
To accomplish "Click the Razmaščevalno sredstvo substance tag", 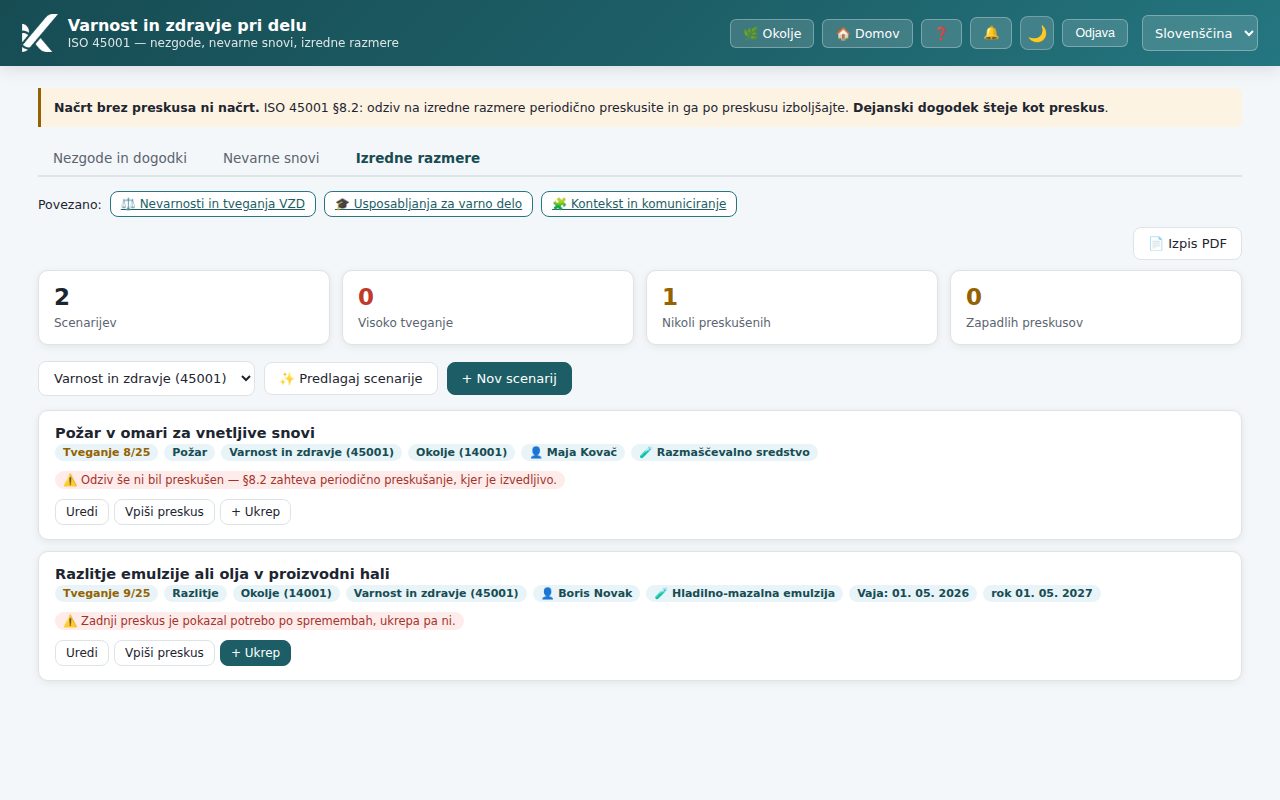I will (x=724, y=453).
